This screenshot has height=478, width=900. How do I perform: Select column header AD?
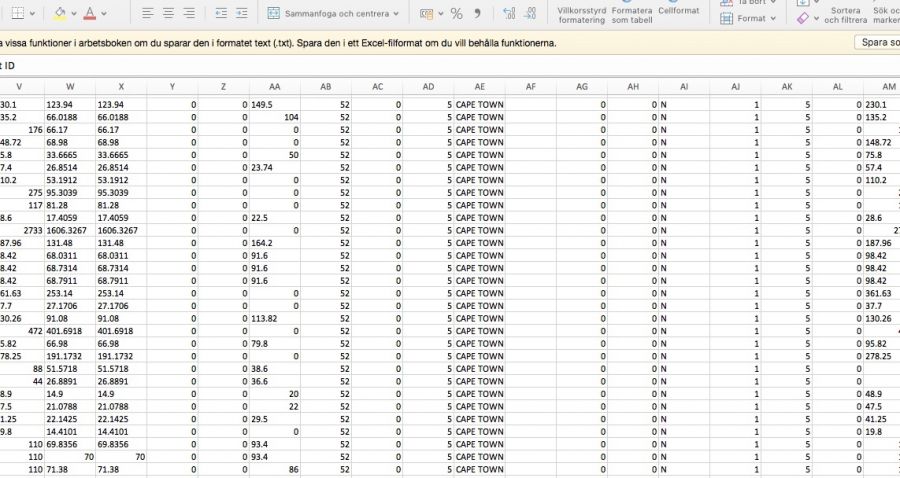click(x=428, y=87)
